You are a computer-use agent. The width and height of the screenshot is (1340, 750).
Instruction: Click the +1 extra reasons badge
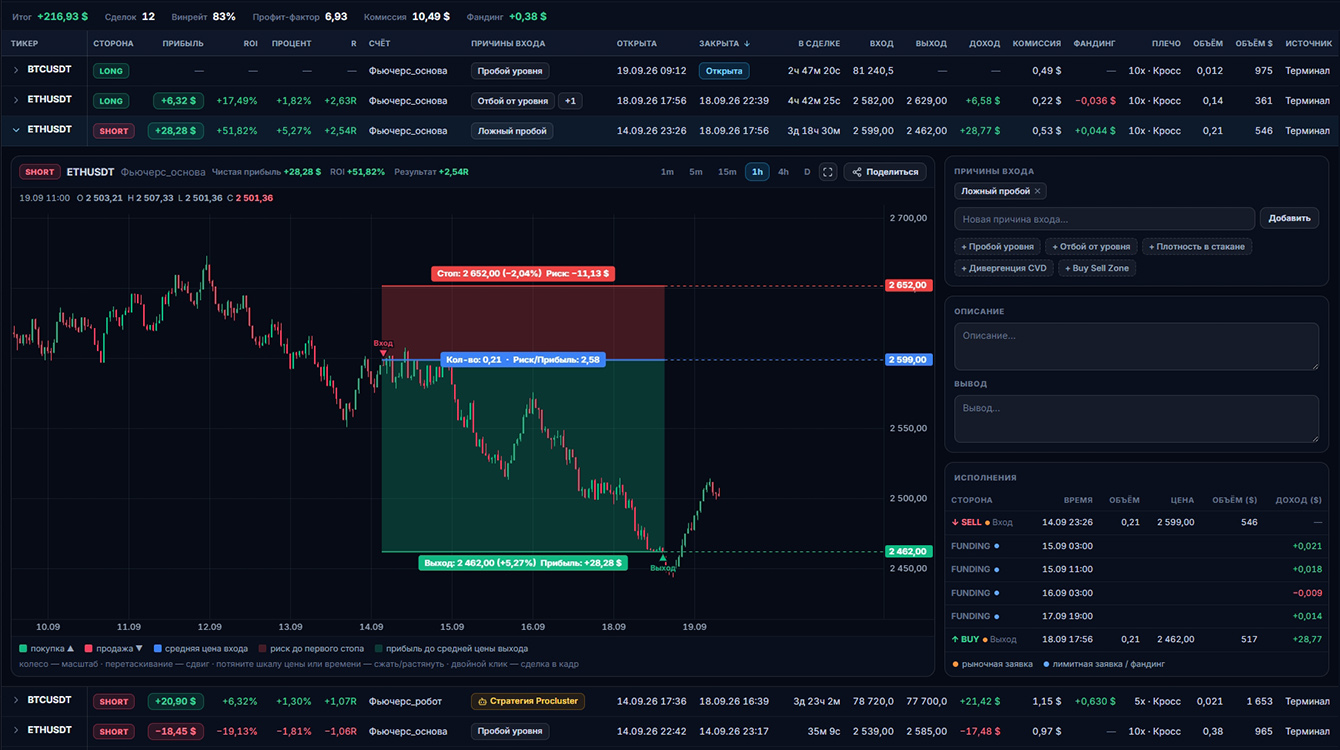570,101
